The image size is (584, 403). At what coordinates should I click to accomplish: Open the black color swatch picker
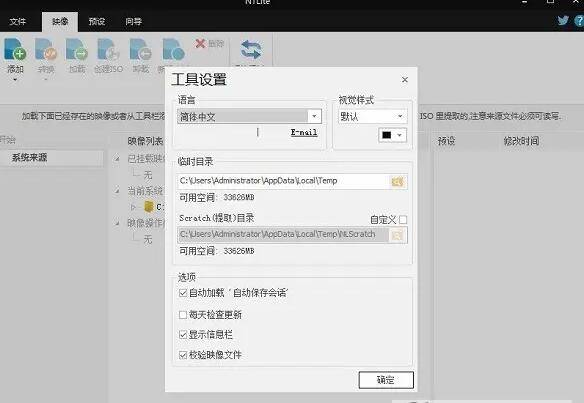392,135
